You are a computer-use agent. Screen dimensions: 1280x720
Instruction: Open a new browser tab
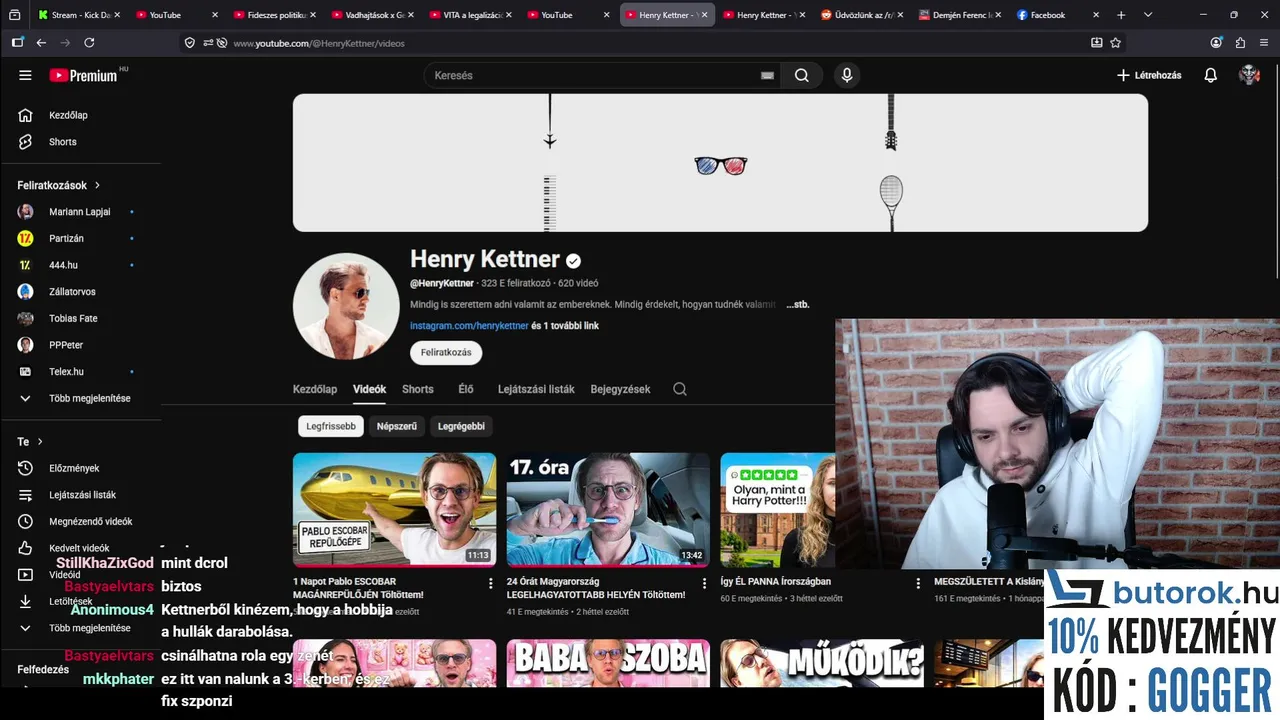(1121, 15)
